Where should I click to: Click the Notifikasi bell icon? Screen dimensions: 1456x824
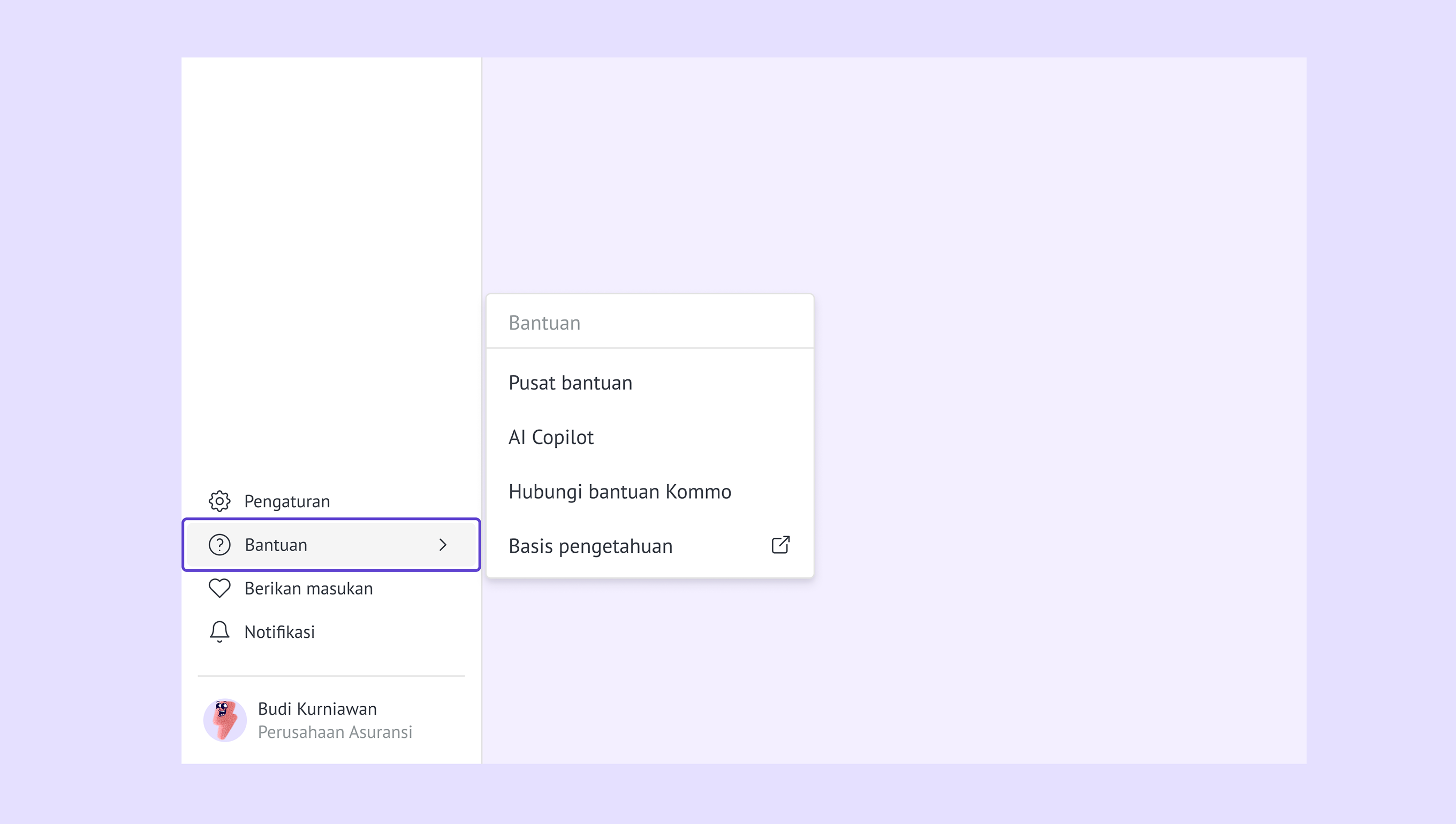(219, 631)
